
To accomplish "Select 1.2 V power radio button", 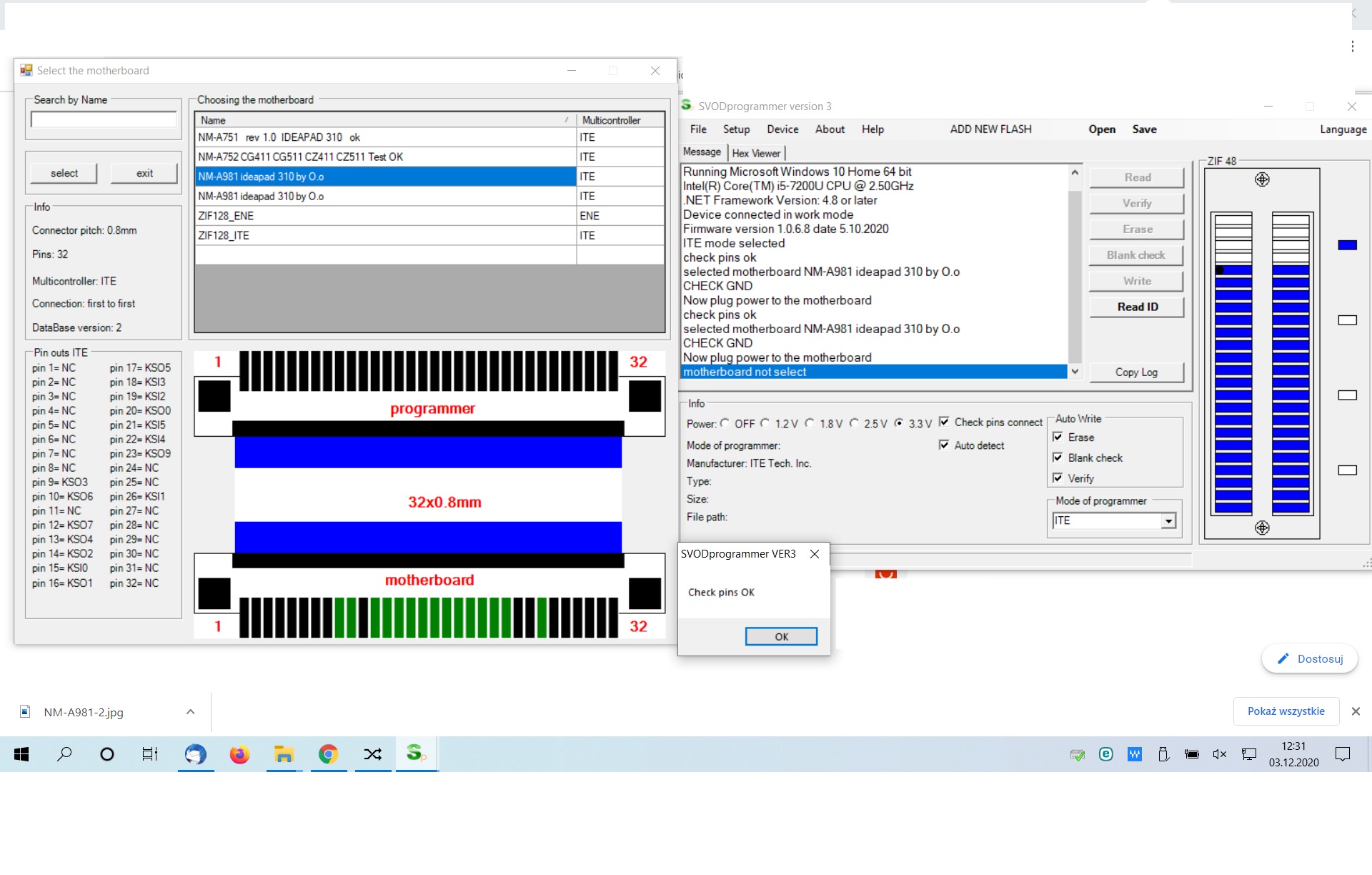I will (x=765, y=423).
